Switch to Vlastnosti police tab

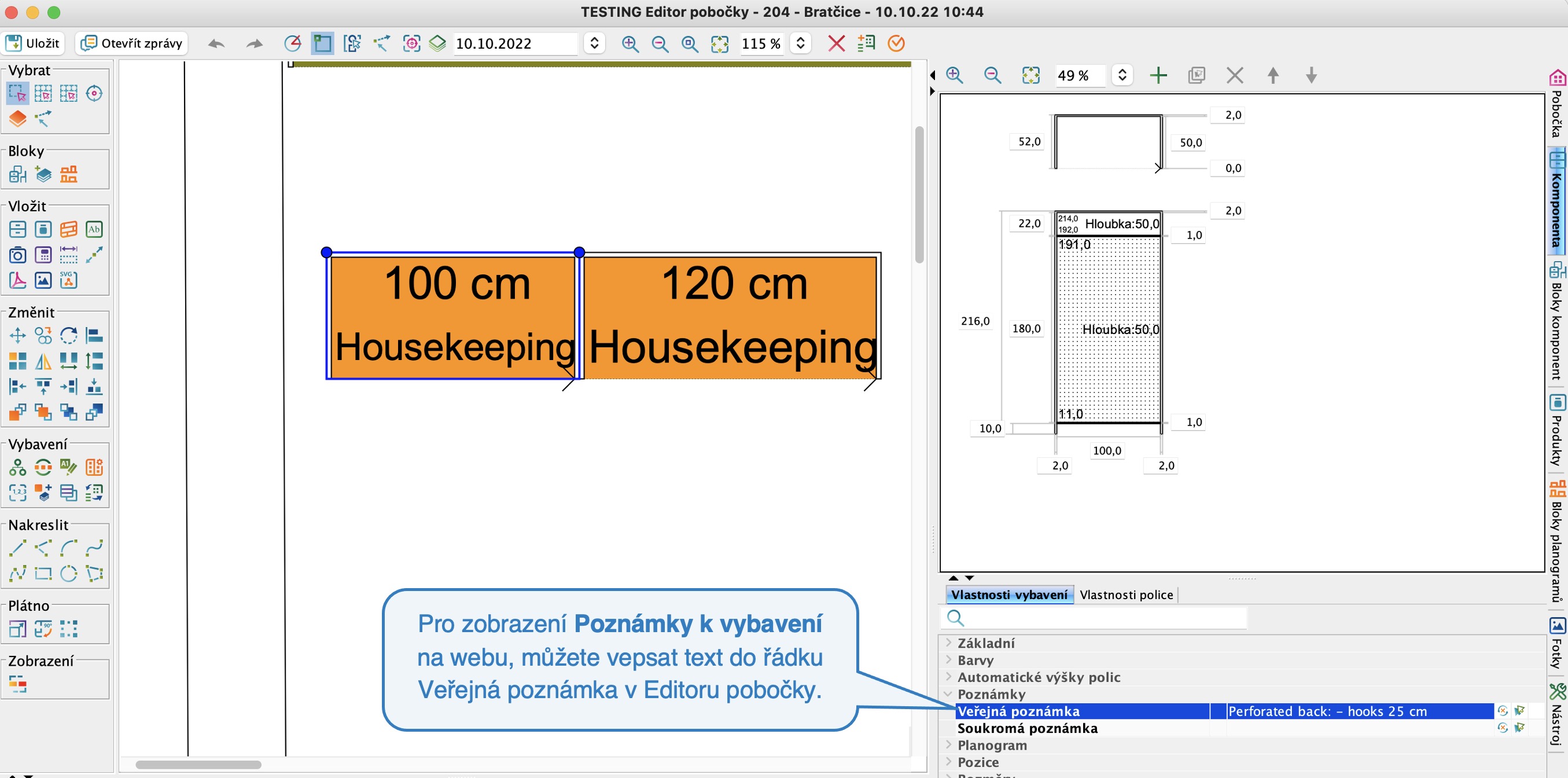1125,594
